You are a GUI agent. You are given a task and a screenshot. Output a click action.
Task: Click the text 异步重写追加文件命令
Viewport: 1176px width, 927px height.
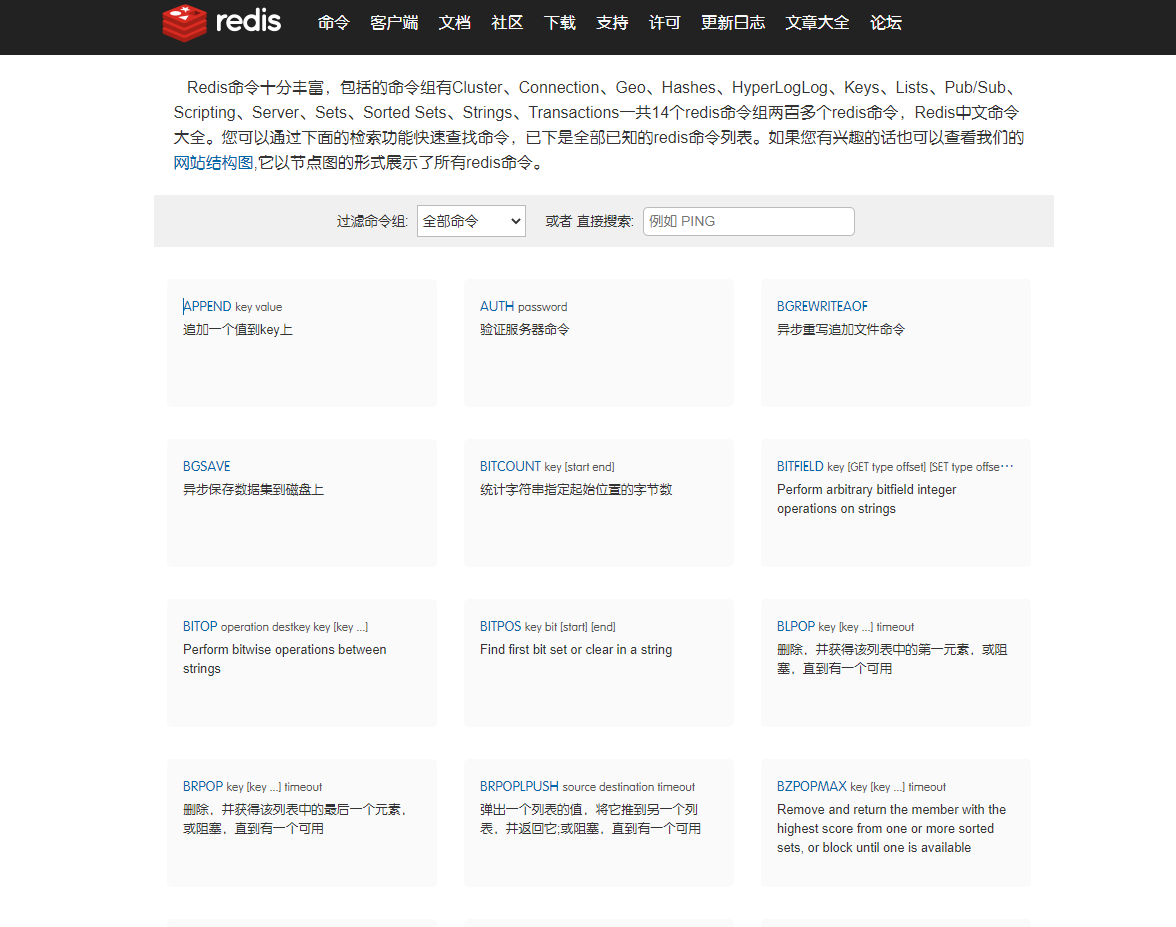click(x=841, y=329)
